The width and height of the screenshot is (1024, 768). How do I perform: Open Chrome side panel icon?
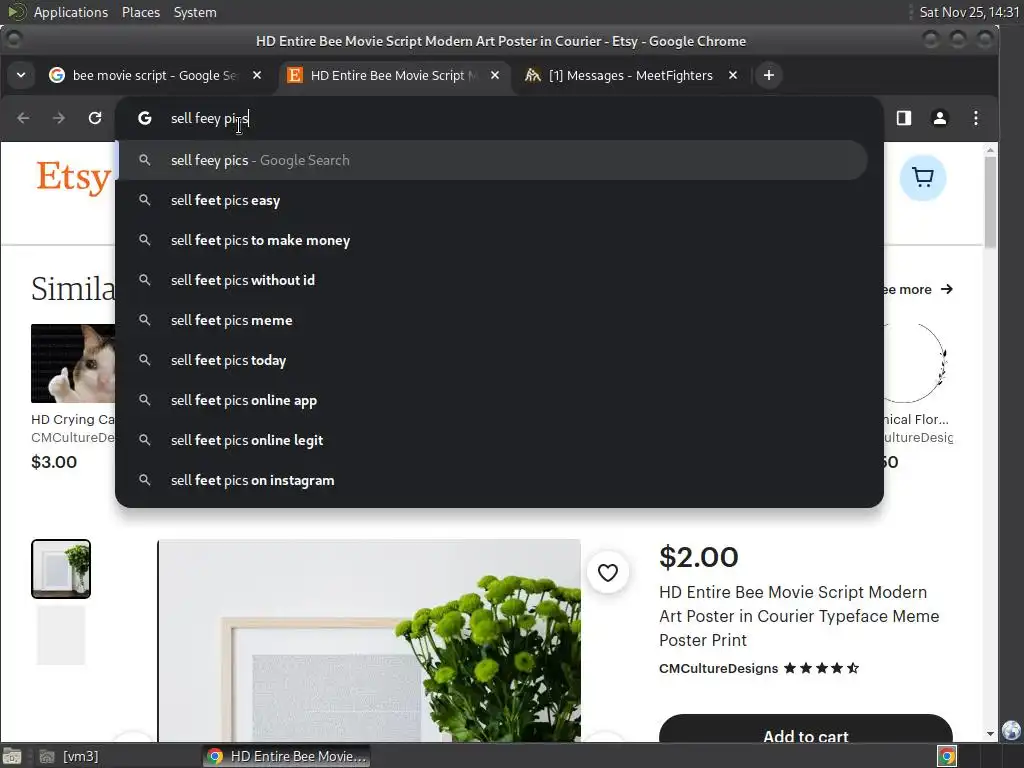click(904, 118)
